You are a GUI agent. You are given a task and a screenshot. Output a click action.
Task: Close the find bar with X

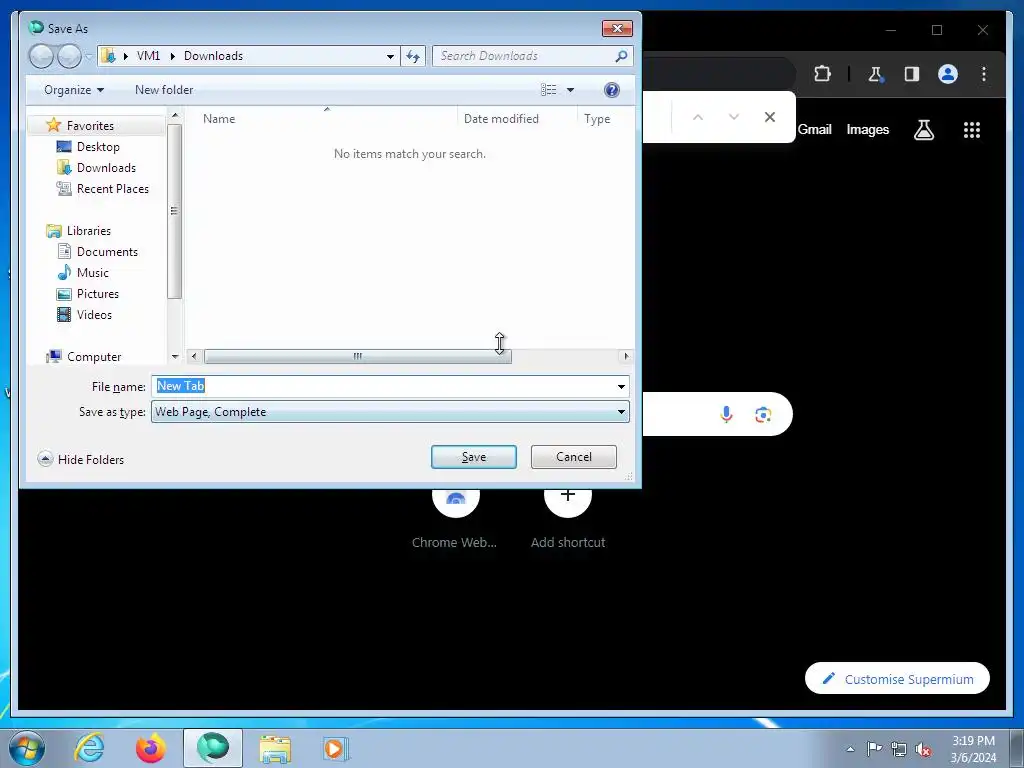770,117
